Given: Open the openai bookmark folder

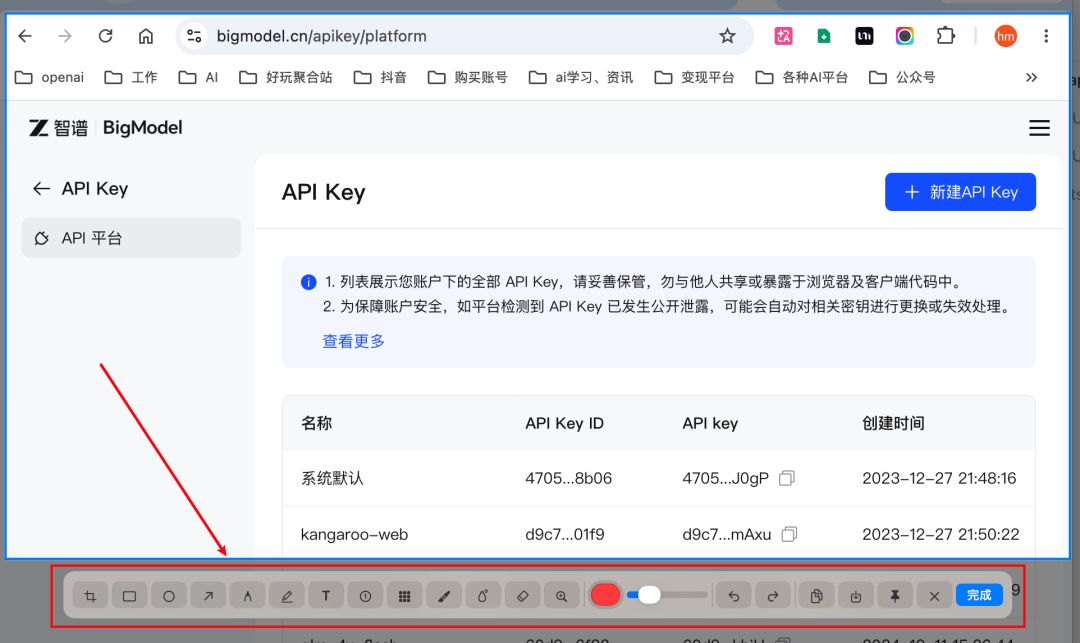Looking at the screenshot, I should [x=50, y=77].
